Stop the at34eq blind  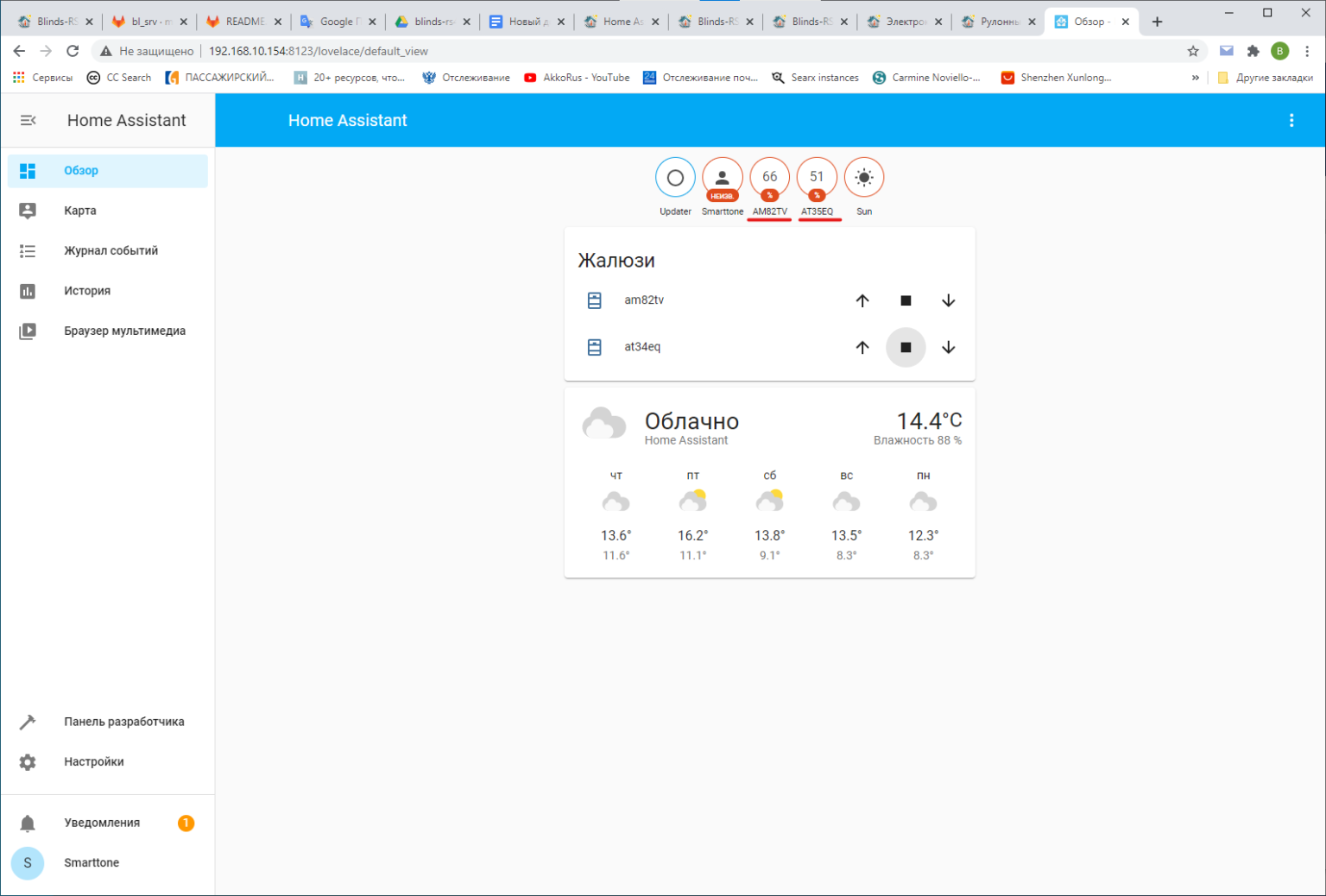[906, 347]
